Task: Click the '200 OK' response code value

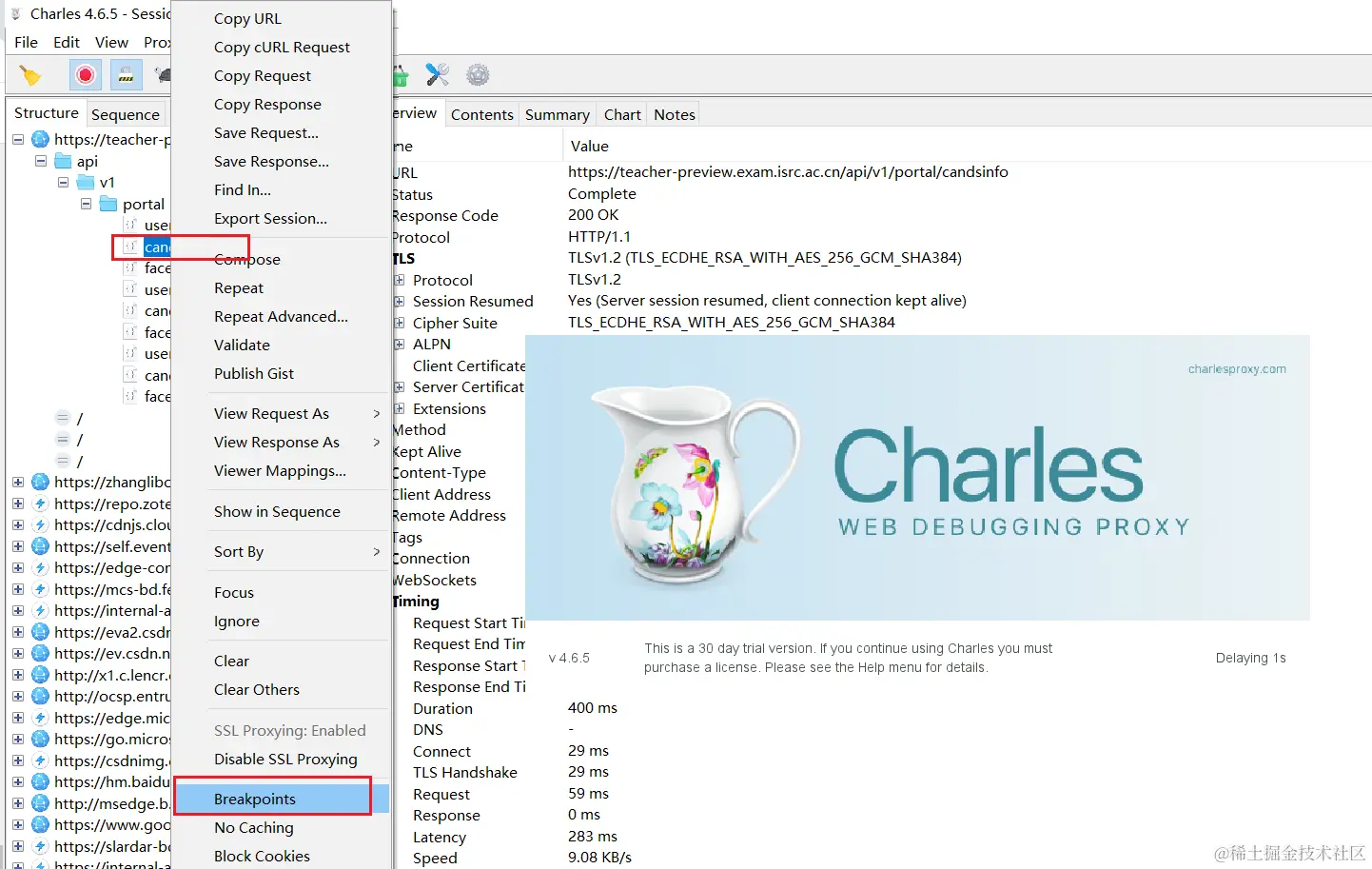Action: point(594,215)
